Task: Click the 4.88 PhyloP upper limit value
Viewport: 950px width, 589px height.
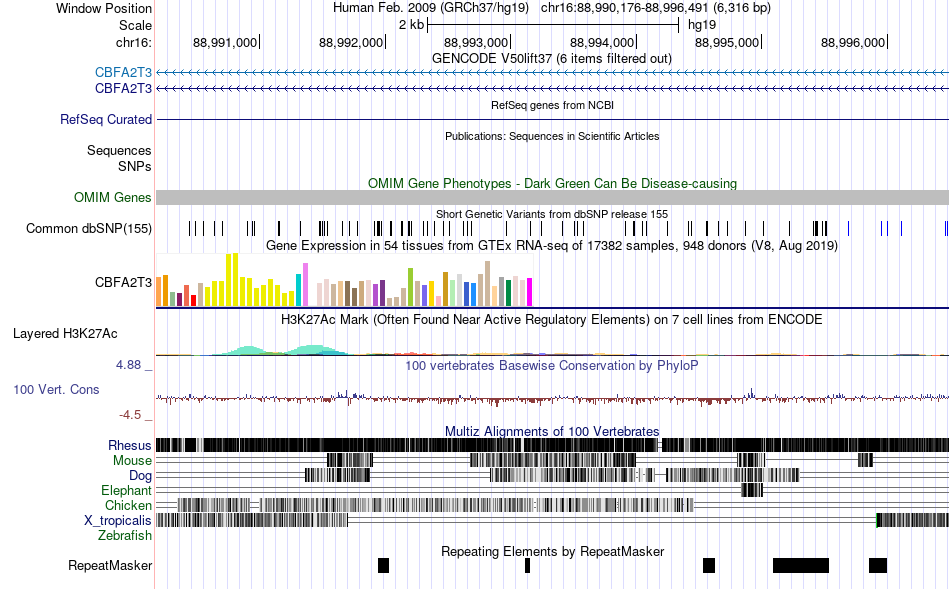Action: point(128,365)
